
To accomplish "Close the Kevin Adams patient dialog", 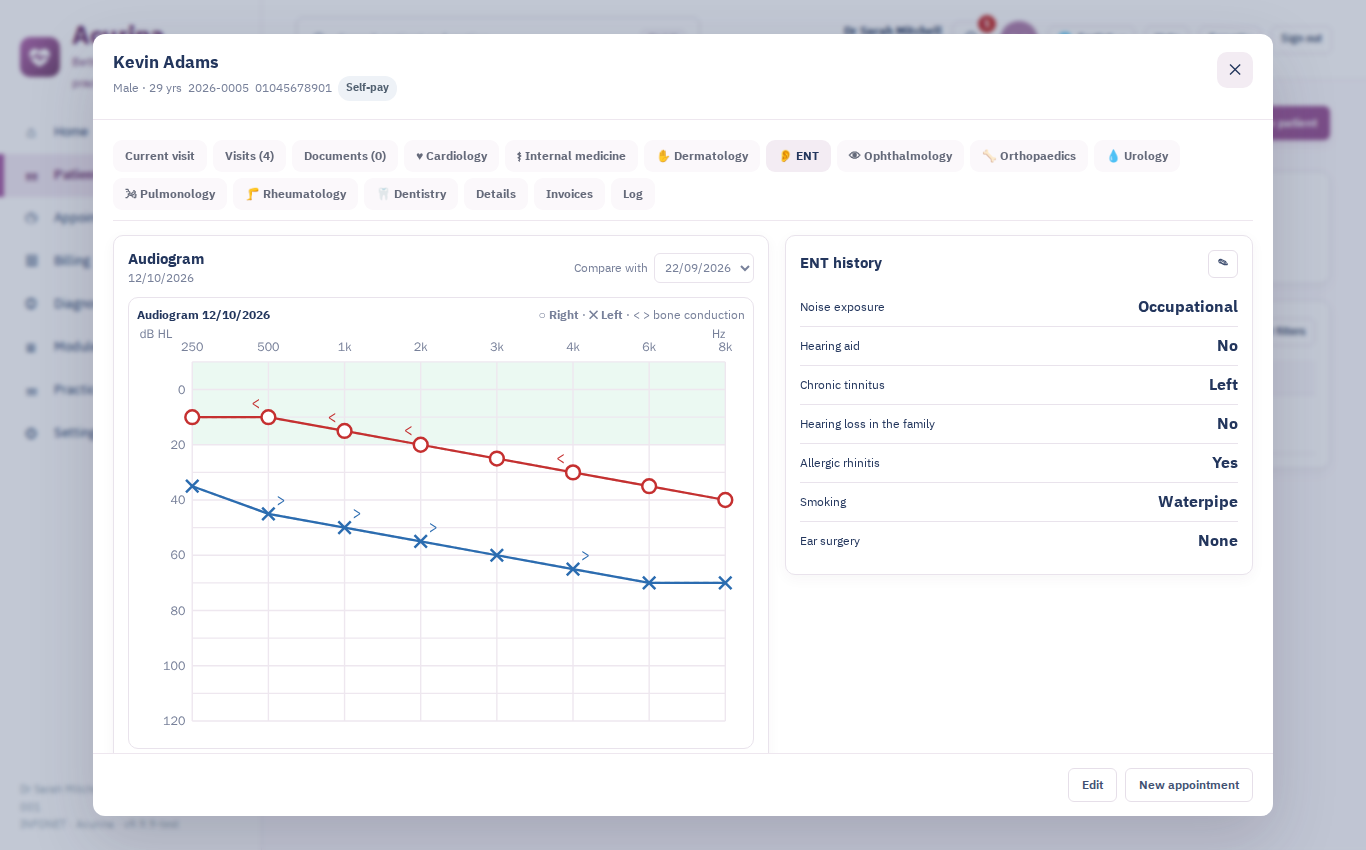I will click(x=1234, y=70).
